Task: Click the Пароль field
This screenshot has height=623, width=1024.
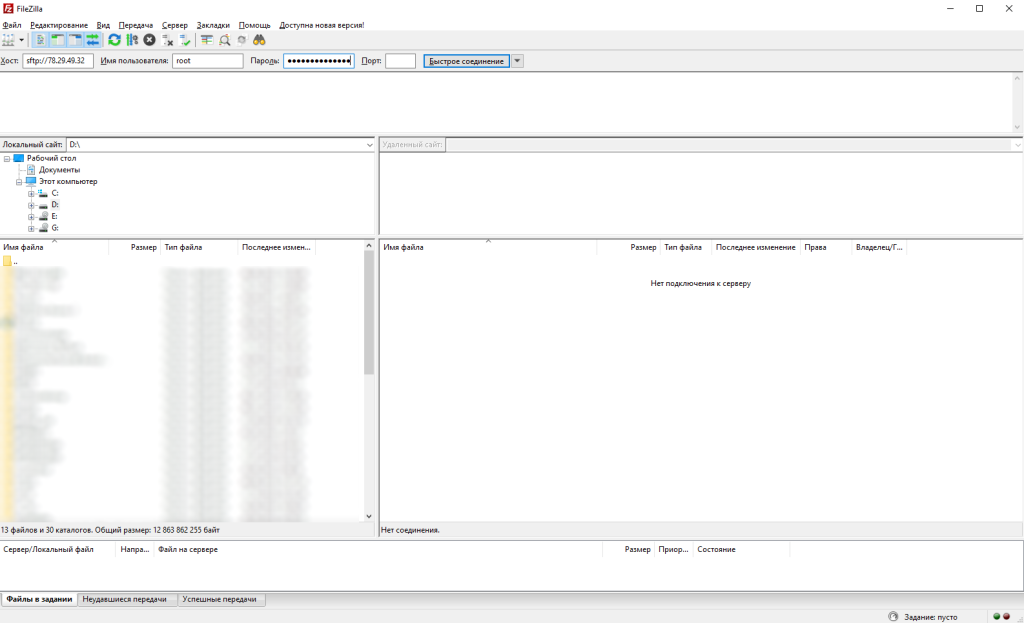Action: tap(319, 61)
